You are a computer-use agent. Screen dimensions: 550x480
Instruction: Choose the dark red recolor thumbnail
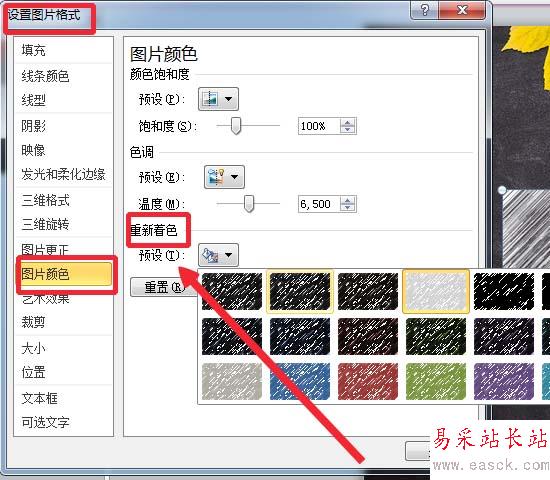(x=368, y=336)
